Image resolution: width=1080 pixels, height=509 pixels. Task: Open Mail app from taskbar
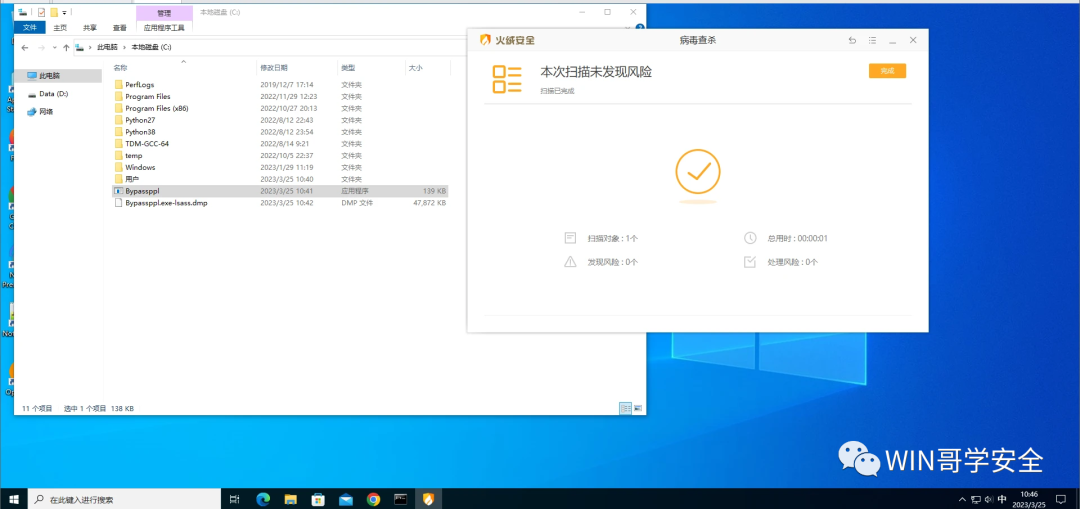tap(346, 499)
